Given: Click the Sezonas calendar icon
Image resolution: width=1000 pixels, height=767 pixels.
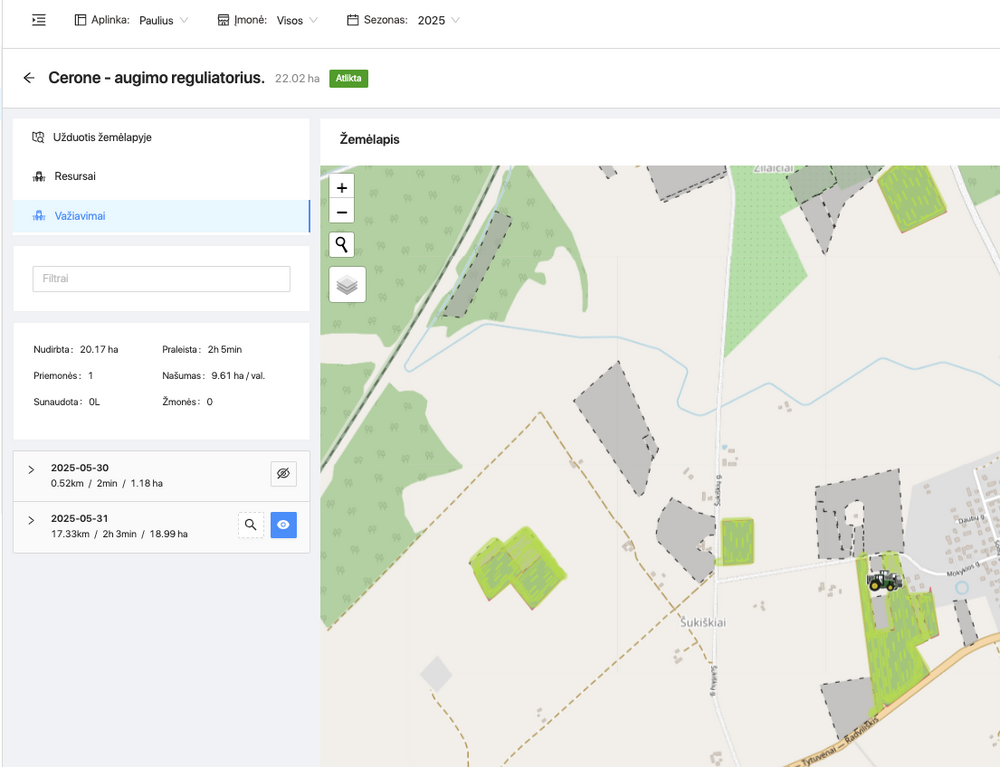Looking at the screenshot, I should click(353, 20).
